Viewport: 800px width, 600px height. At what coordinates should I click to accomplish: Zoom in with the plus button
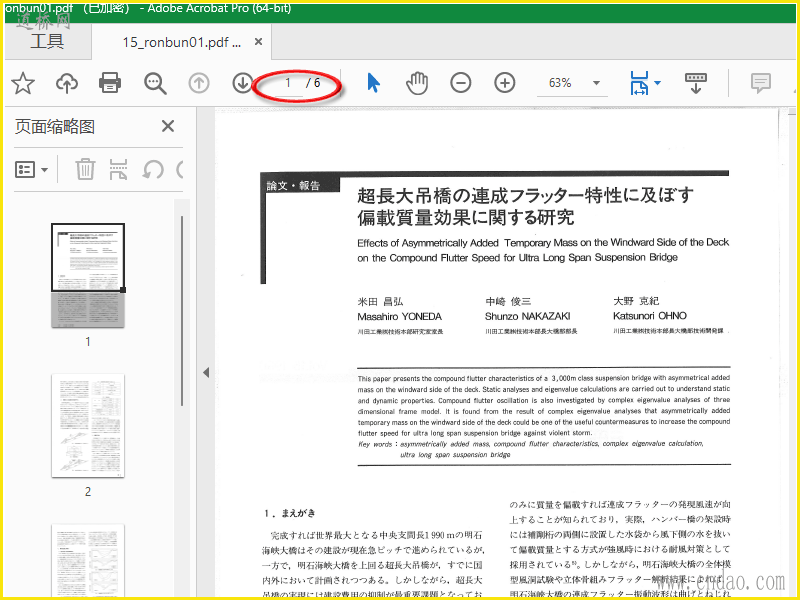(x=505, y=83)
